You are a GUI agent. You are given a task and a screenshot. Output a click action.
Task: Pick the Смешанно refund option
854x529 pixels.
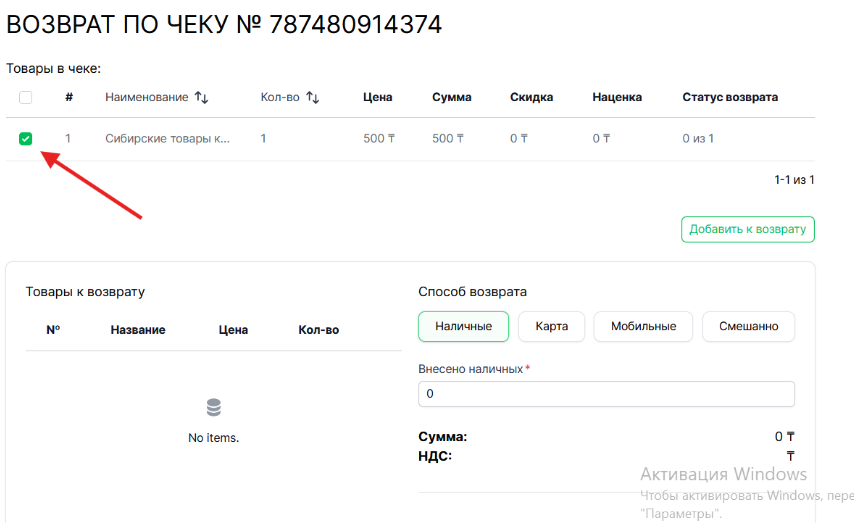[x=748, y=326]
